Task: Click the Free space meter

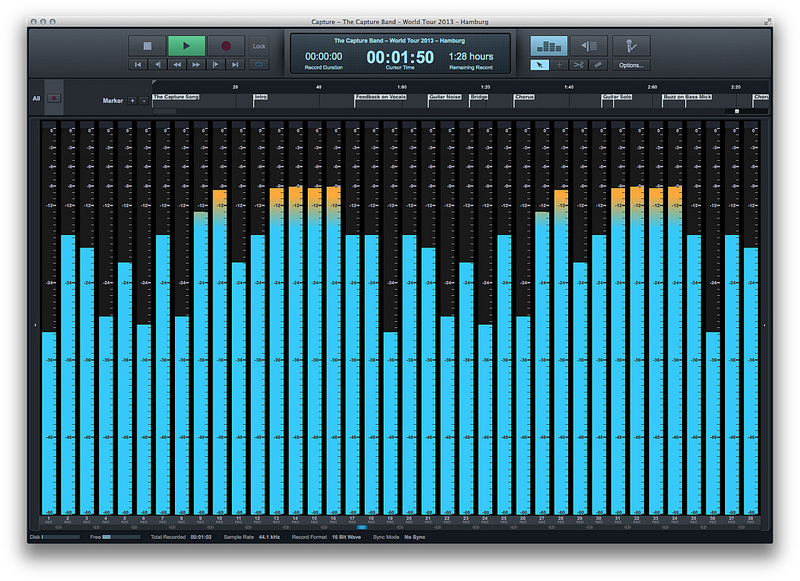Action: [121, 537]
